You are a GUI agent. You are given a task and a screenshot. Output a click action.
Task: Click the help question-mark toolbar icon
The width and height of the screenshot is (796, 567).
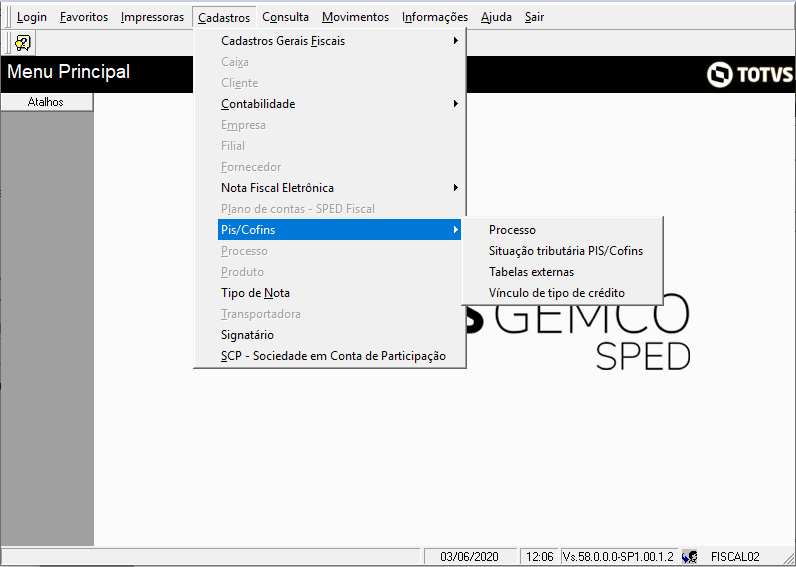pos(23,43)
